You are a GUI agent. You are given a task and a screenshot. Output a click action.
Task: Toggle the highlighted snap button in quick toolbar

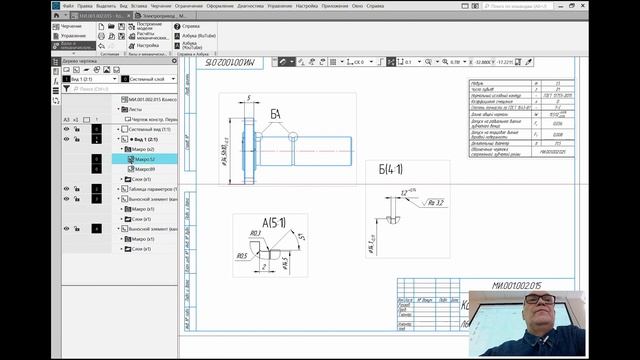282,62
